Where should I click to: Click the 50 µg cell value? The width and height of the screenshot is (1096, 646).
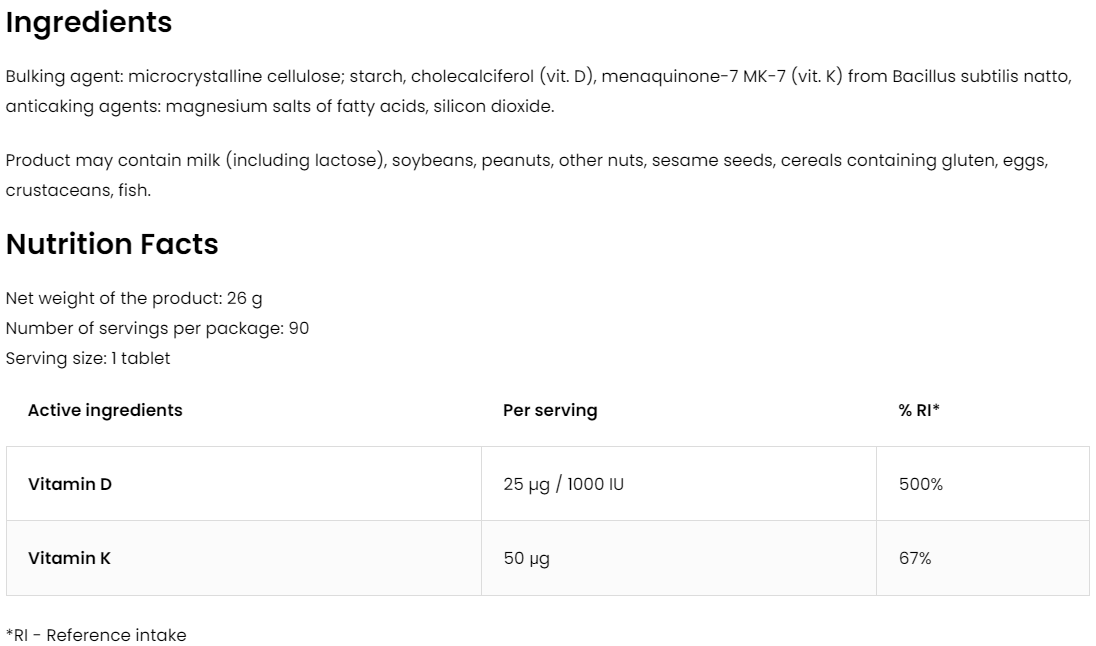[x=526, y=558]
